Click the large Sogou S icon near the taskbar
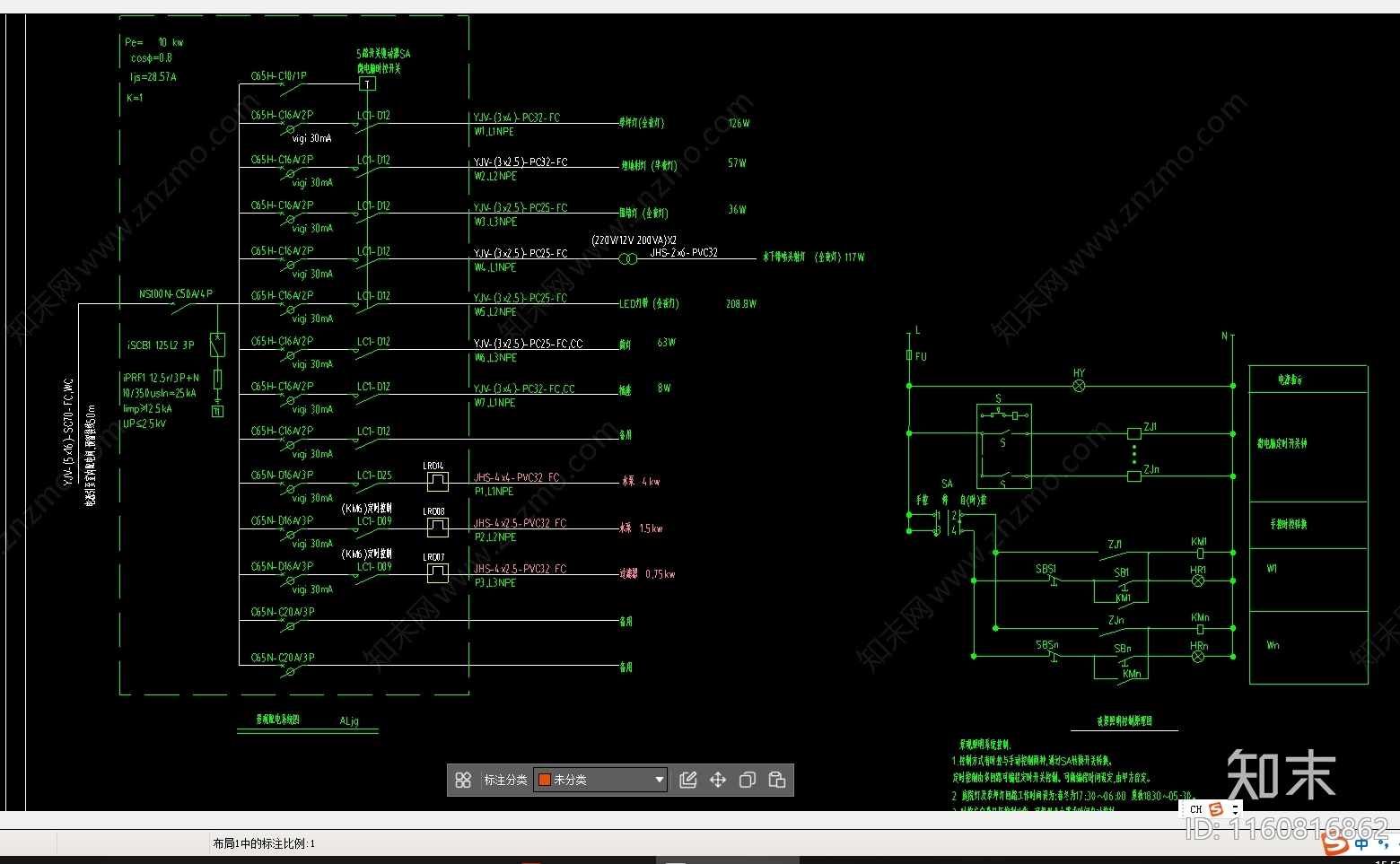 click(1335, 842)
